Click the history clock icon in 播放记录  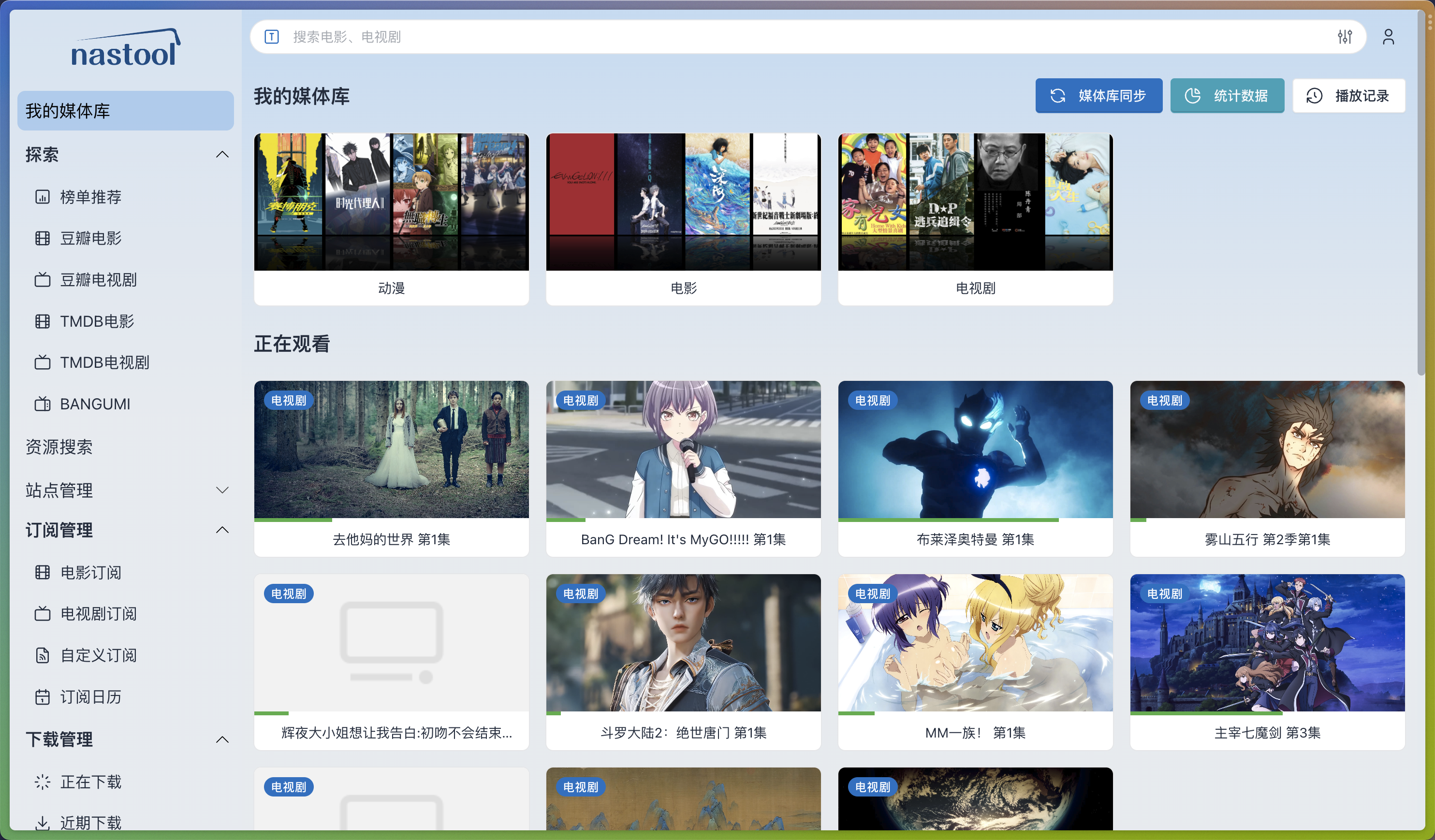1314,96
